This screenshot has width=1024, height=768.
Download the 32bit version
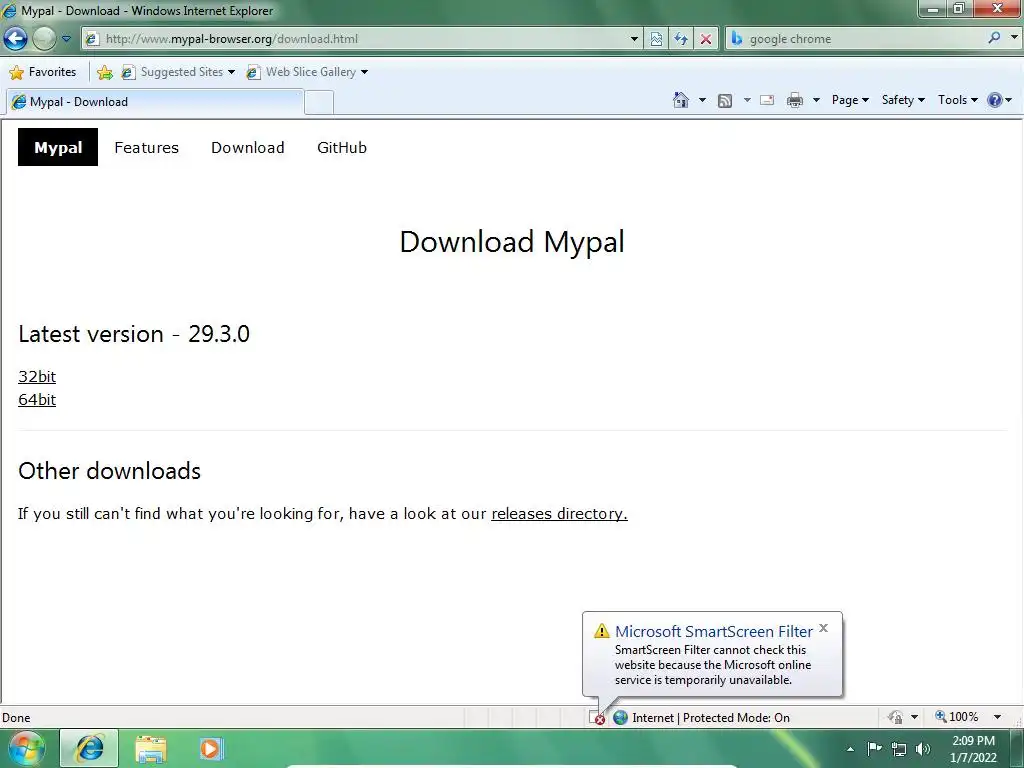coord(37,377)
